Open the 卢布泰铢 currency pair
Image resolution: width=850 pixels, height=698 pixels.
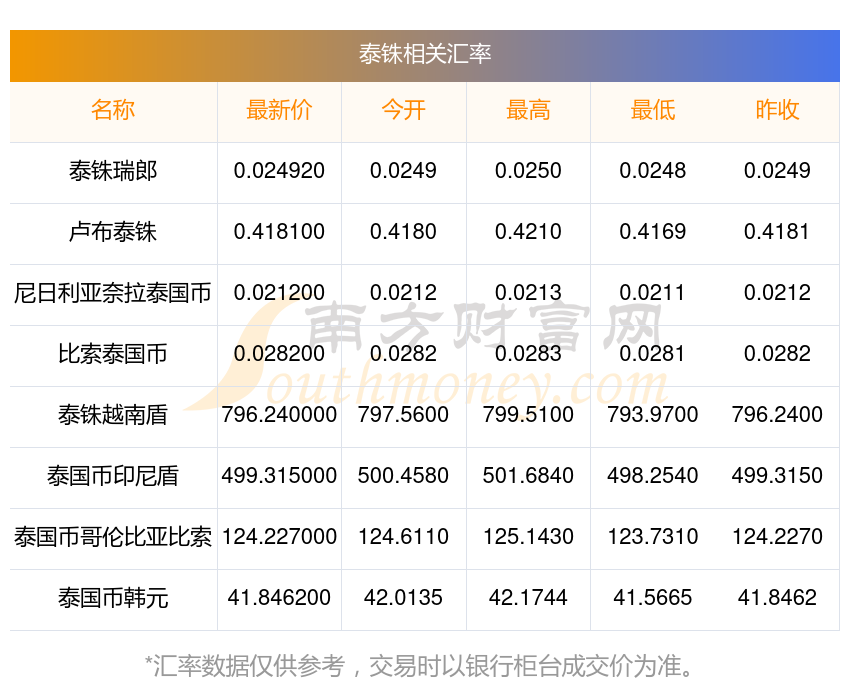pyautogui.click(x=113, y=232)
